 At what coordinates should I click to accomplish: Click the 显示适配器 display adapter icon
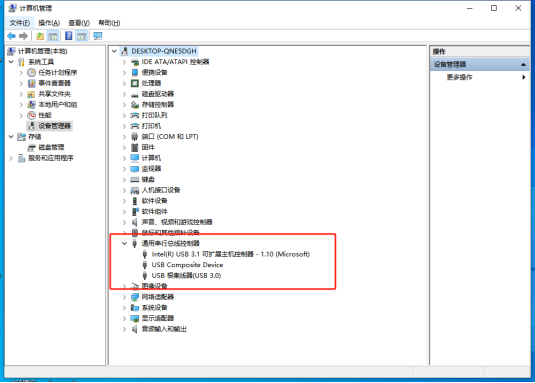point(135,318)
